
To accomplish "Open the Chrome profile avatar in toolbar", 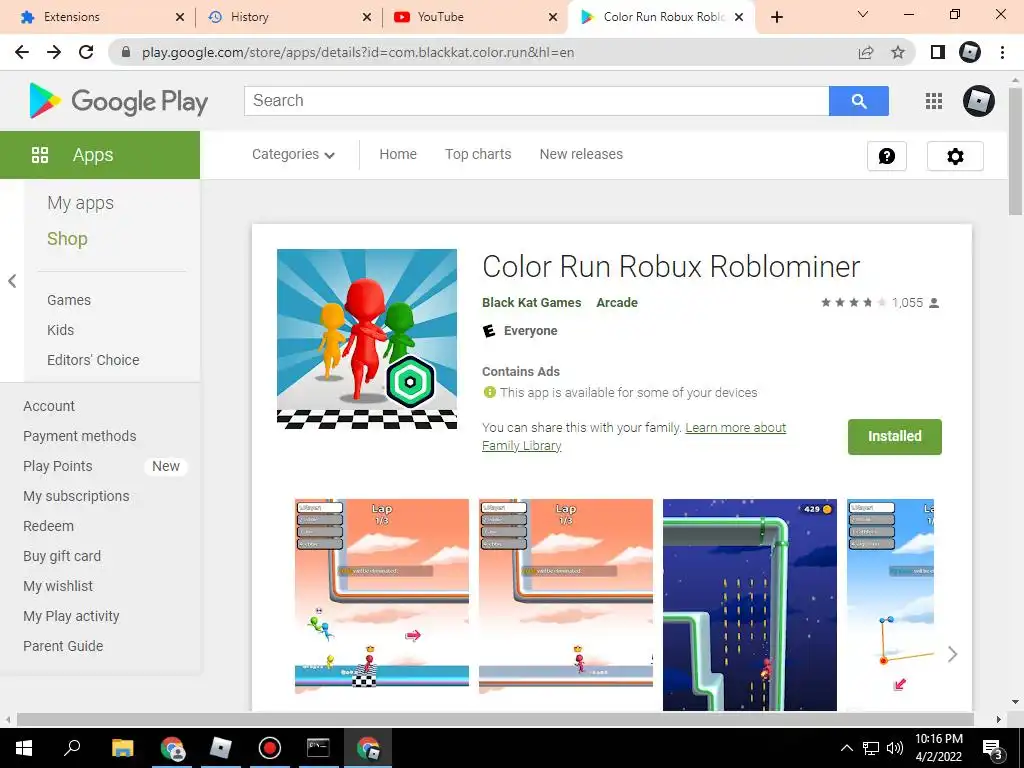I will pyautogui.click(x=970, y=52).
